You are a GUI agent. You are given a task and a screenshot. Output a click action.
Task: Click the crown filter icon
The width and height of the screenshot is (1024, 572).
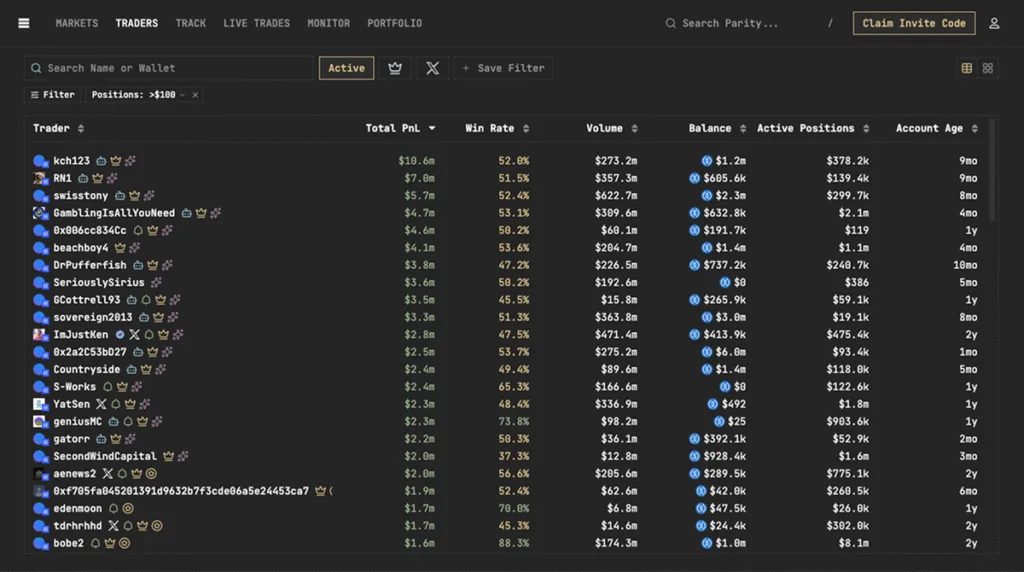click(395, 68)
